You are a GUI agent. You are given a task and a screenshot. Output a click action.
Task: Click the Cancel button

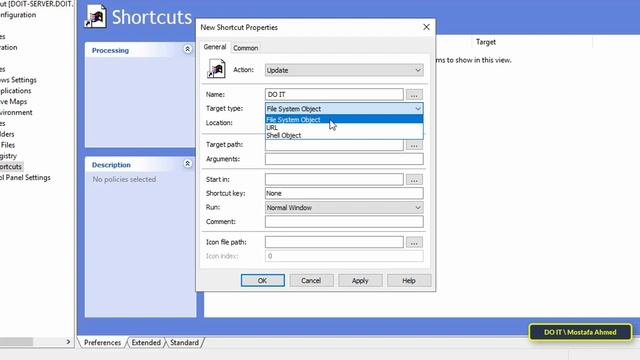311,280
